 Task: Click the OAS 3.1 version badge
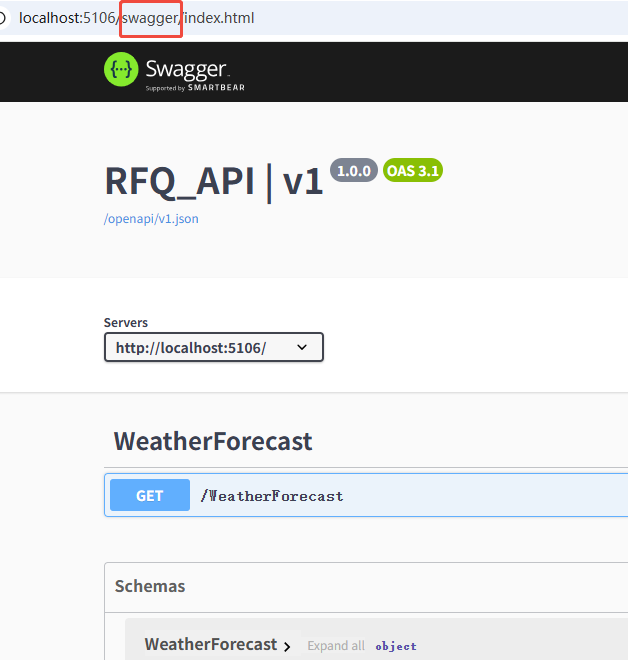(413, 170)
